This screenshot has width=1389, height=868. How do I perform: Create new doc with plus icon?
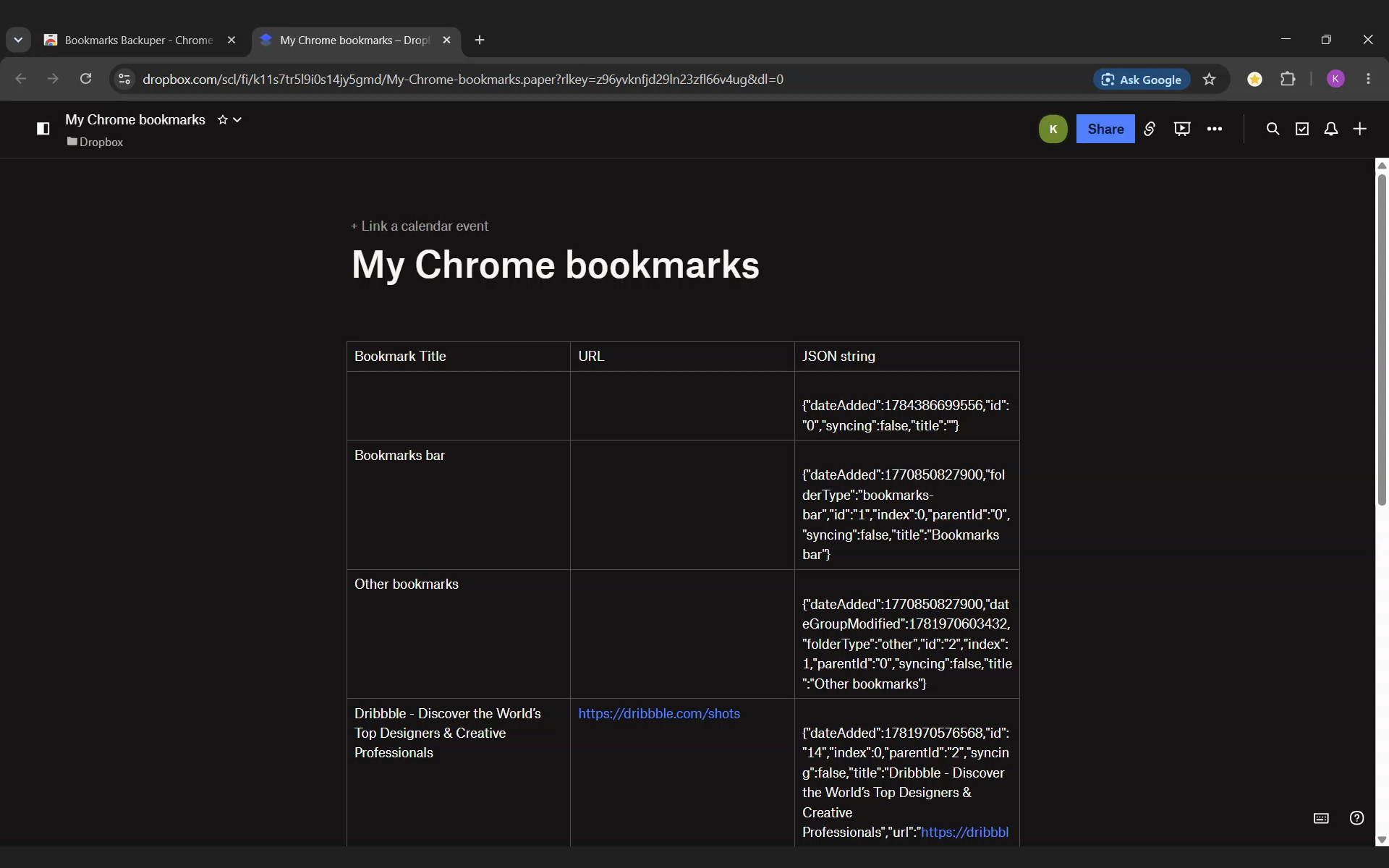tap(1360, 129)
